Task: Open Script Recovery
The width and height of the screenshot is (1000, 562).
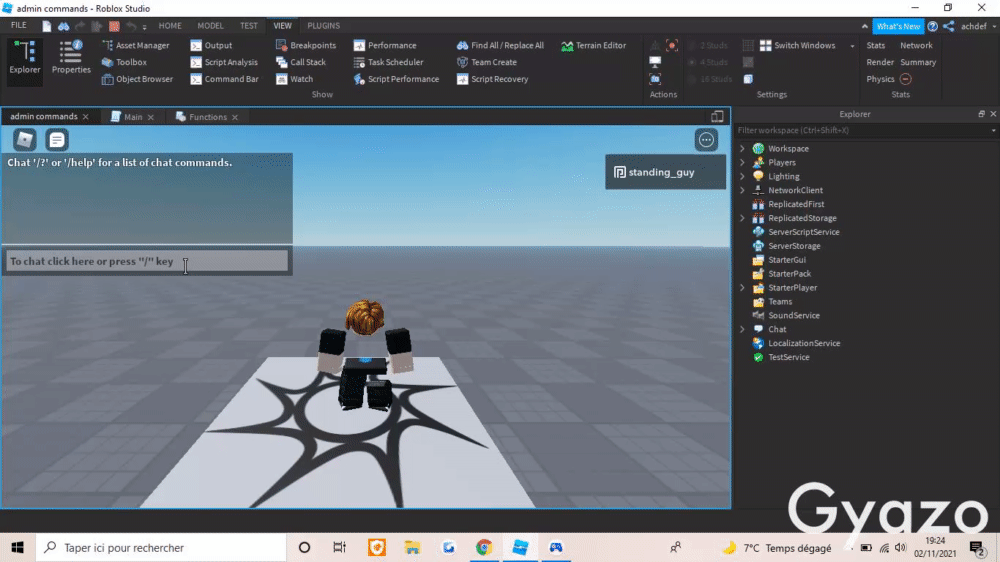Action: [x=492, y=79]
